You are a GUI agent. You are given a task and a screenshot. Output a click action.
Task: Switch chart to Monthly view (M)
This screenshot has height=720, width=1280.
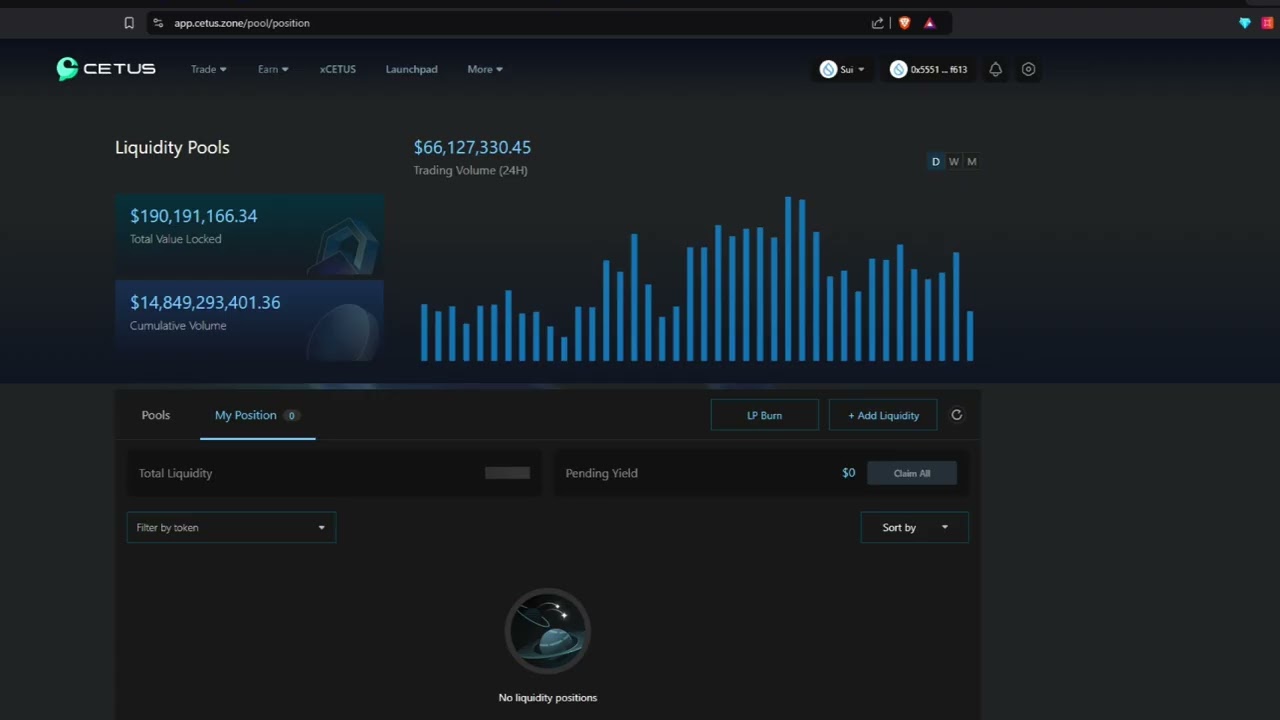[972, 162]
